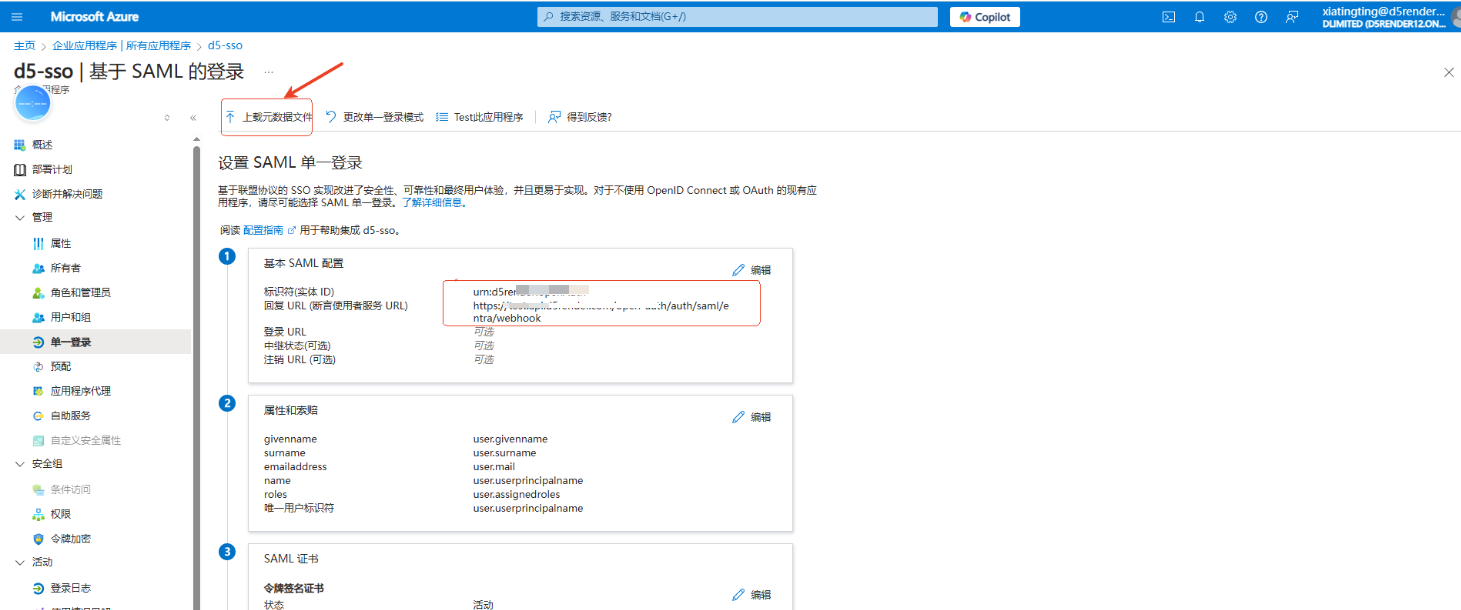
Task: Open portal settings gear
Action: (x=1230, y=17)
